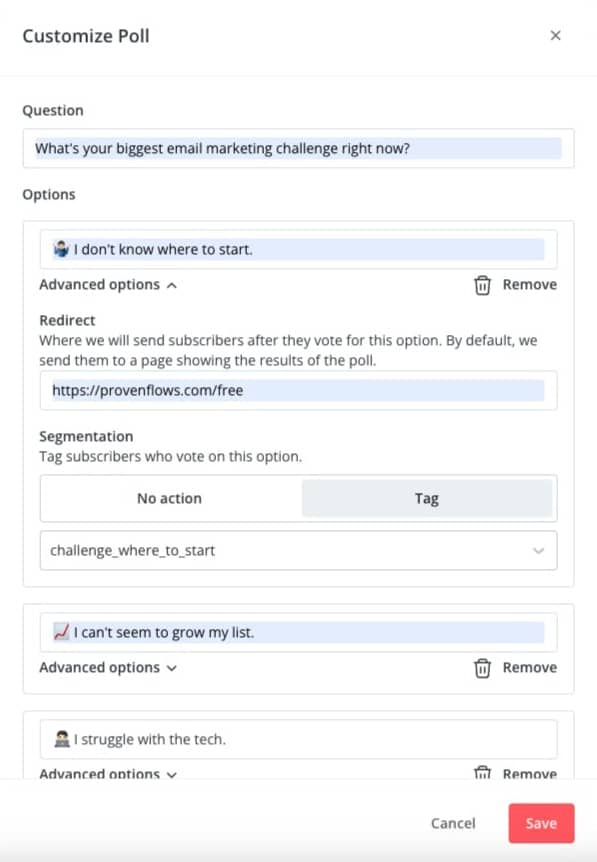Screen dimensions: 597x862
Task: Click the person emoji in first option
Action: click(61, 250)
